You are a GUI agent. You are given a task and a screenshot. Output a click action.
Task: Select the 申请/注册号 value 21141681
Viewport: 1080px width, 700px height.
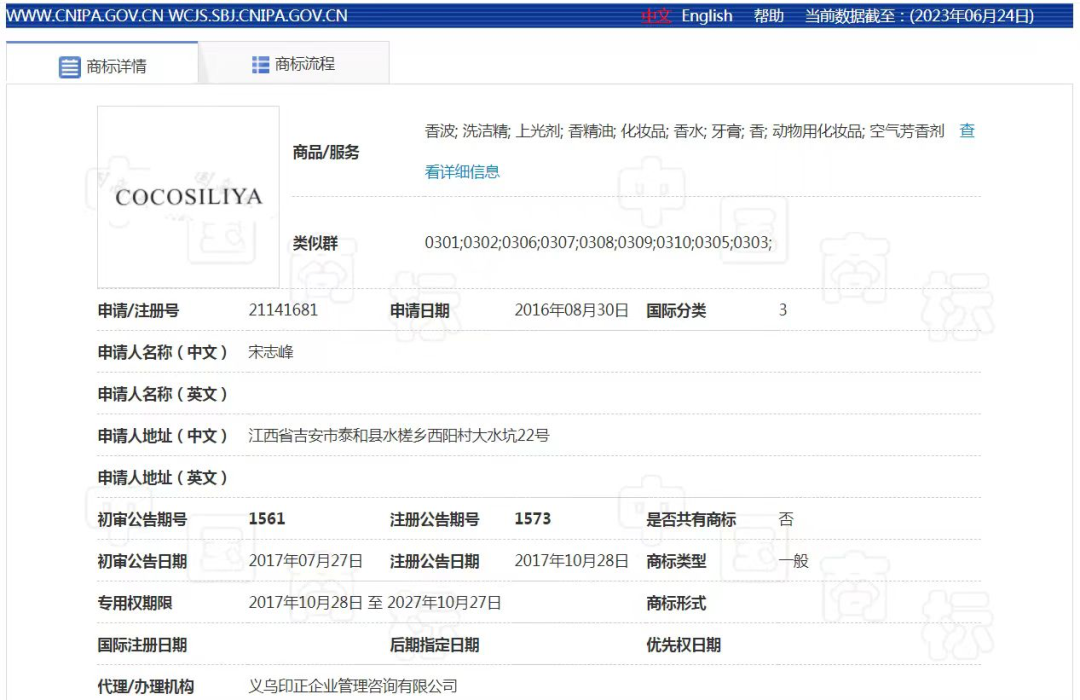click(x=286, y=310)
